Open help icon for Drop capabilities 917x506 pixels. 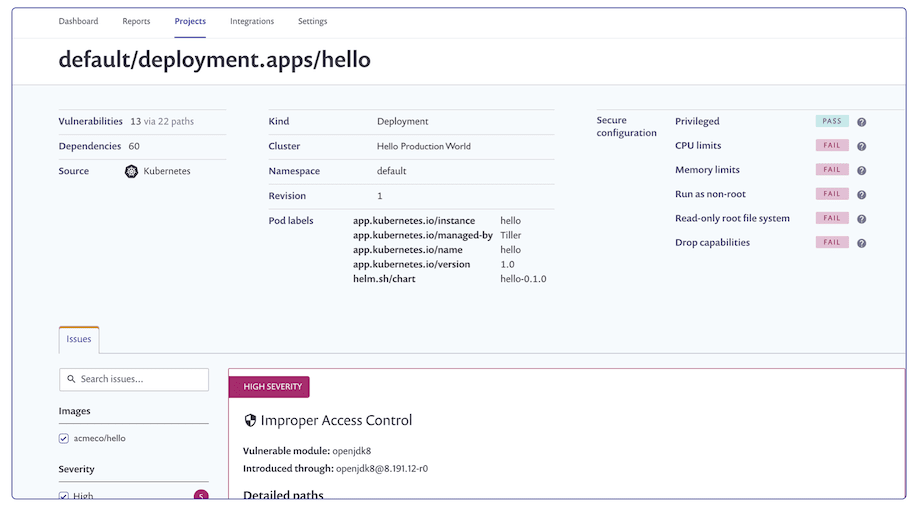click(x=861, y=243)
